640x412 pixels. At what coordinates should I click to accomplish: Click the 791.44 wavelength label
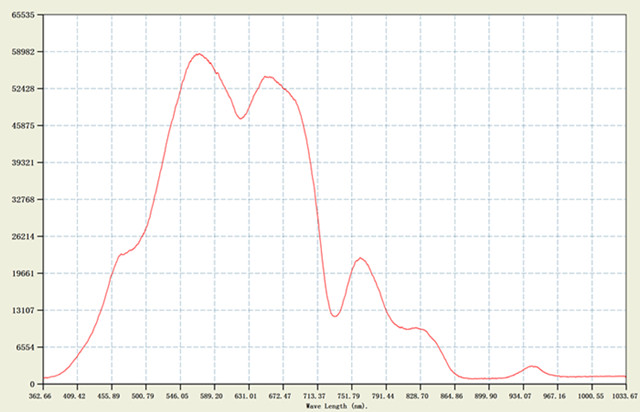(x=383, y=396)
